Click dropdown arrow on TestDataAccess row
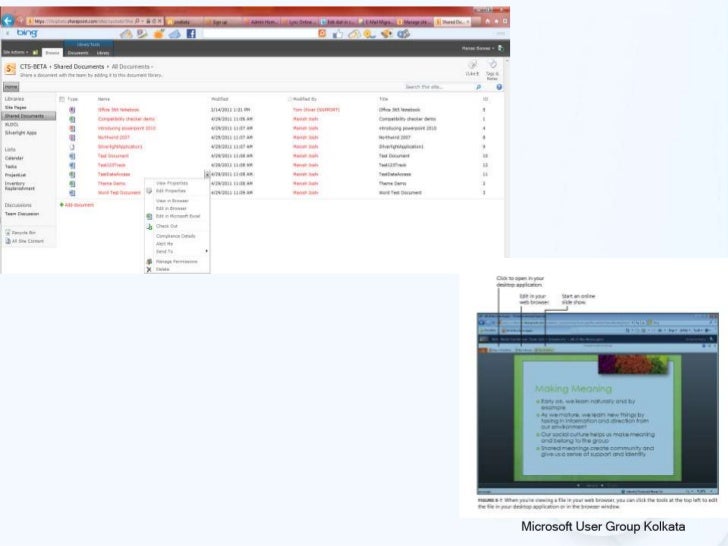This screenshot has height=546, width=728. point(207,175)
